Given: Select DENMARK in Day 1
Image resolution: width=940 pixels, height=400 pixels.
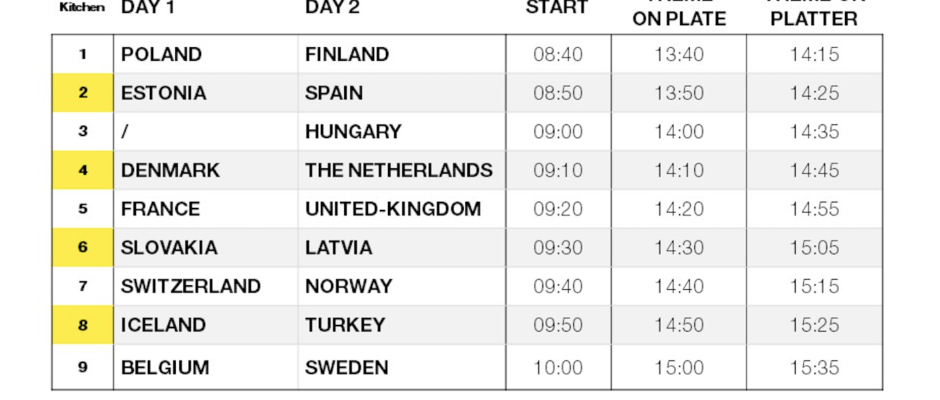Looking at the screenshot, I should click(170, 170).
